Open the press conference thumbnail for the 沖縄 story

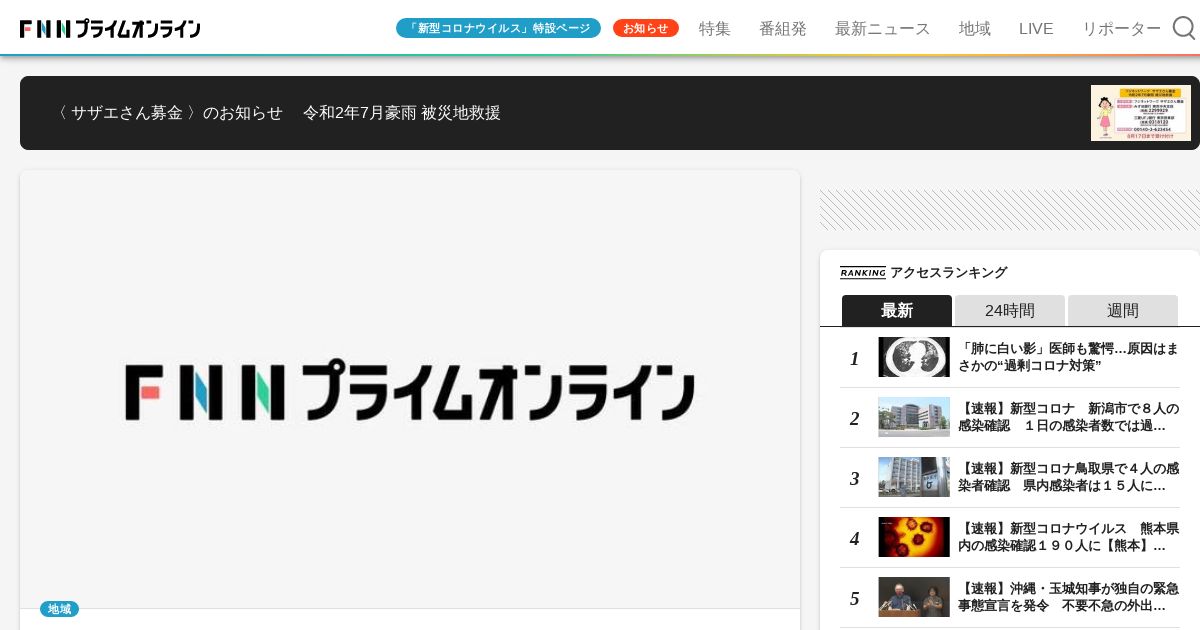click(914, 597)
